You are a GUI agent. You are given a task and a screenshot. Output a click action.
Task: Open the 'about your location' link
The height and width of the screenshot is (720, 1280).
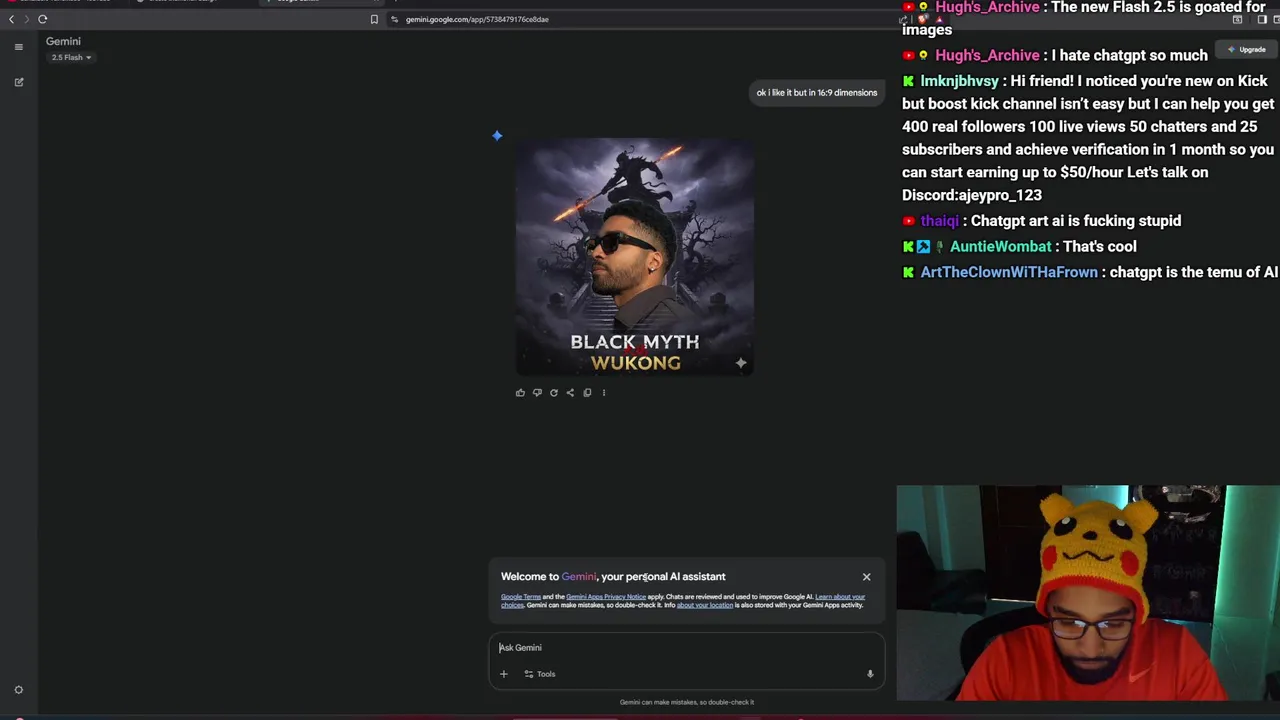[705, 605]
